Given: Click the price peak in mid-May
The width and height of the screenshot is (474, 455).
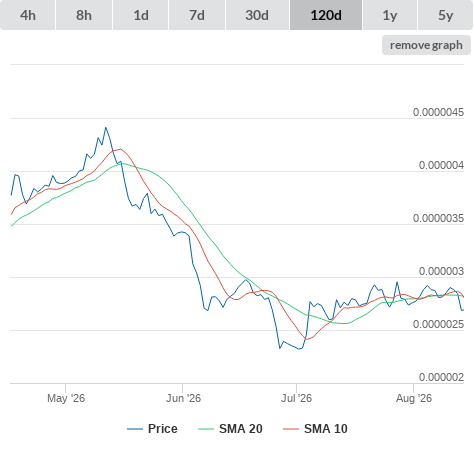Looking at the screenshot, I should click(106, 128).
